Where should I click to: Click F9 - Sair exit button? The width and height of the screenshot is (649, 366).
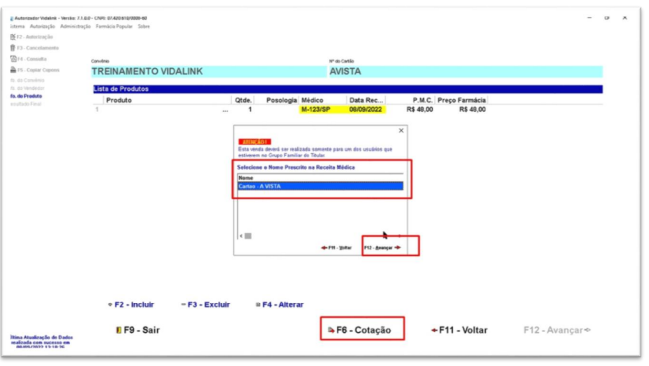(x=138, y=330)
